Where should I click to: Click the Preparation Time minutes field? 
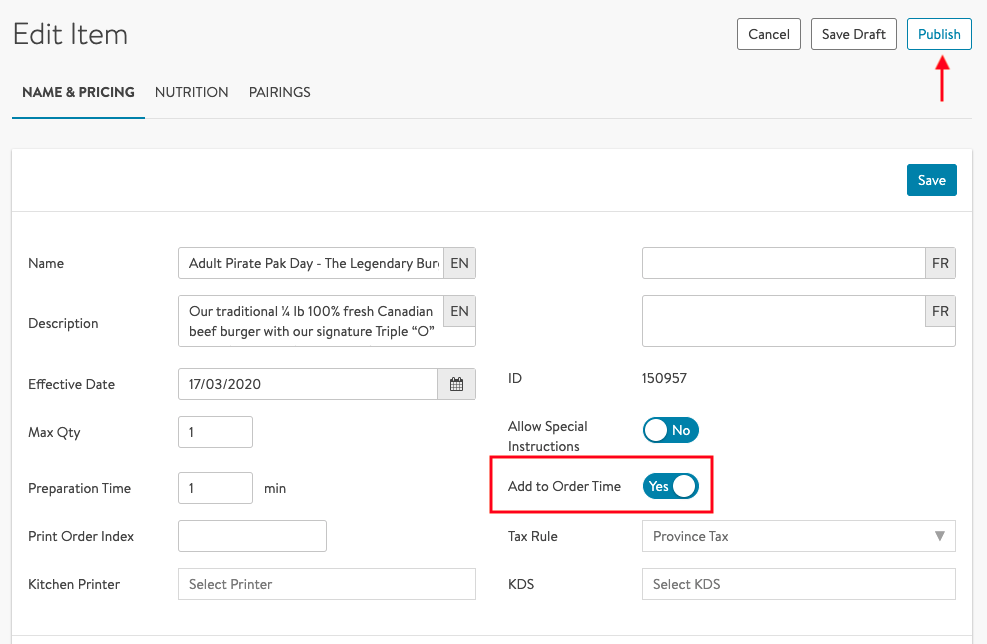click(x=215, y=488)
